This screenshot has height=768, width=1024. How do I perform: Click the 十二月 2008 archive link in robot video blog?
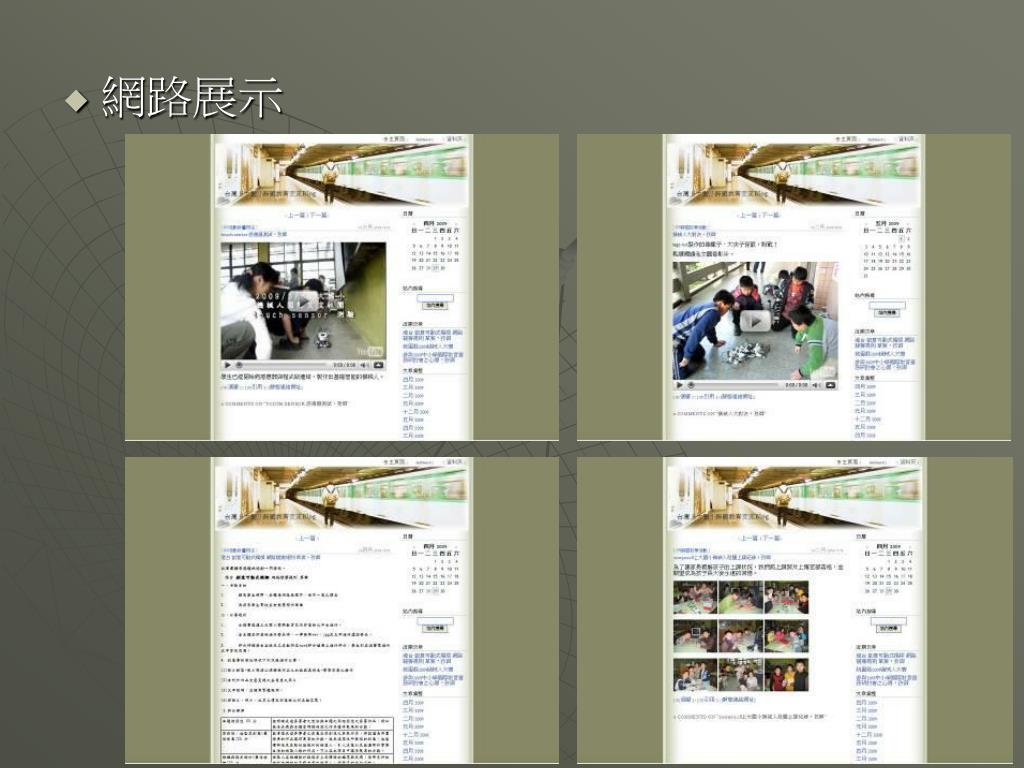(x=416, y=412)
